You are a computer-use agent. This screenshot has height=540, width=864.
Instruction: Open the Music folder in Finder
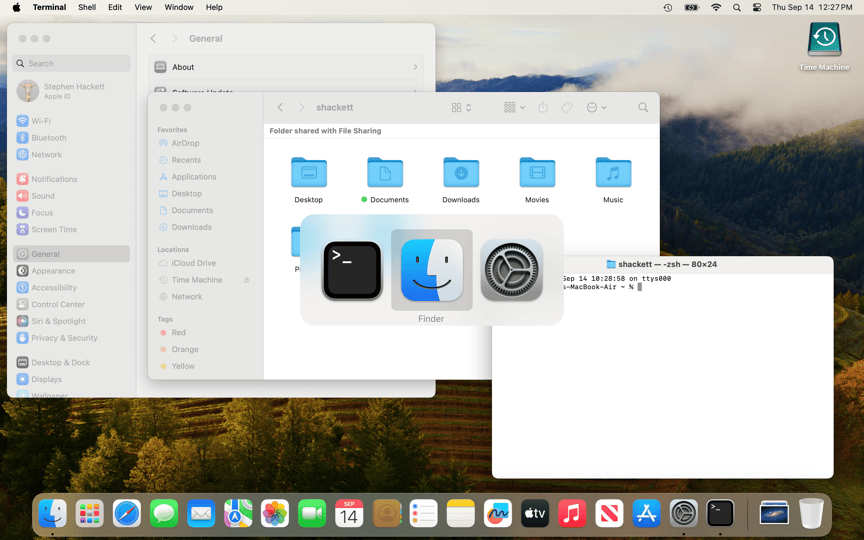click(613, 172)
